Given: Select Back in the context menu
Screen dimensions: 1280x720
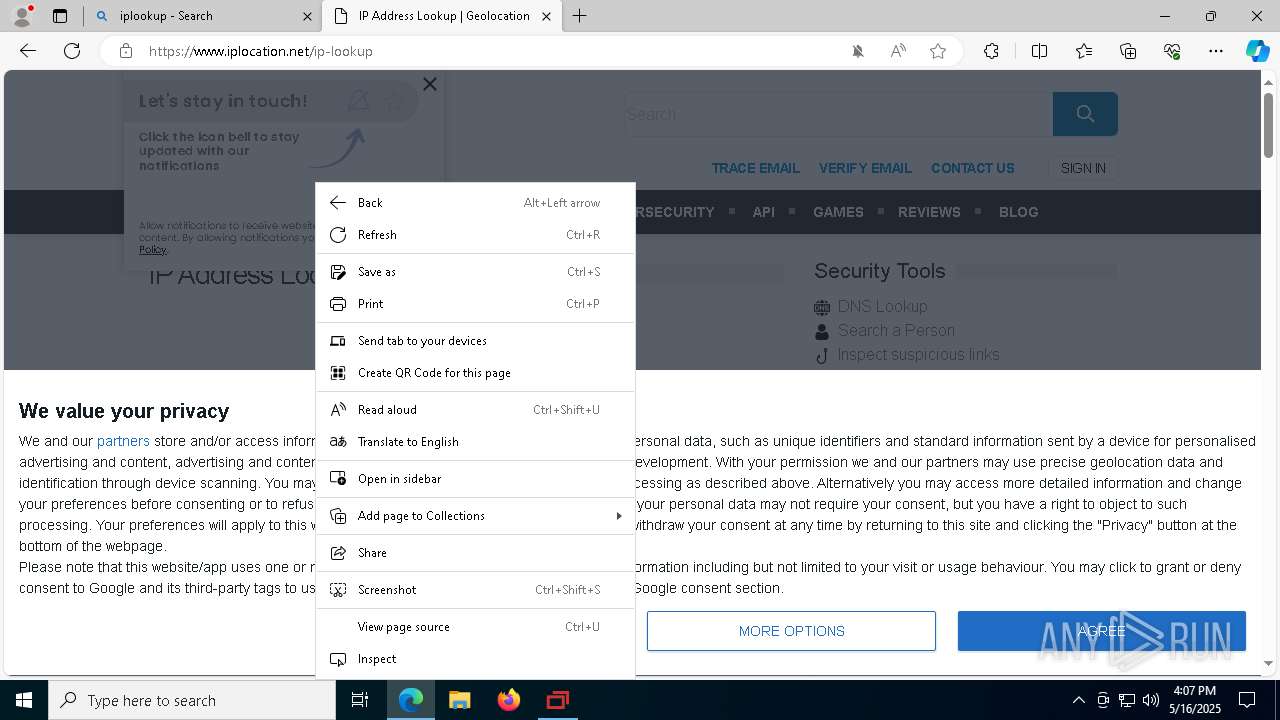Looking at the screenshot, I should click(x=475, y=203).
